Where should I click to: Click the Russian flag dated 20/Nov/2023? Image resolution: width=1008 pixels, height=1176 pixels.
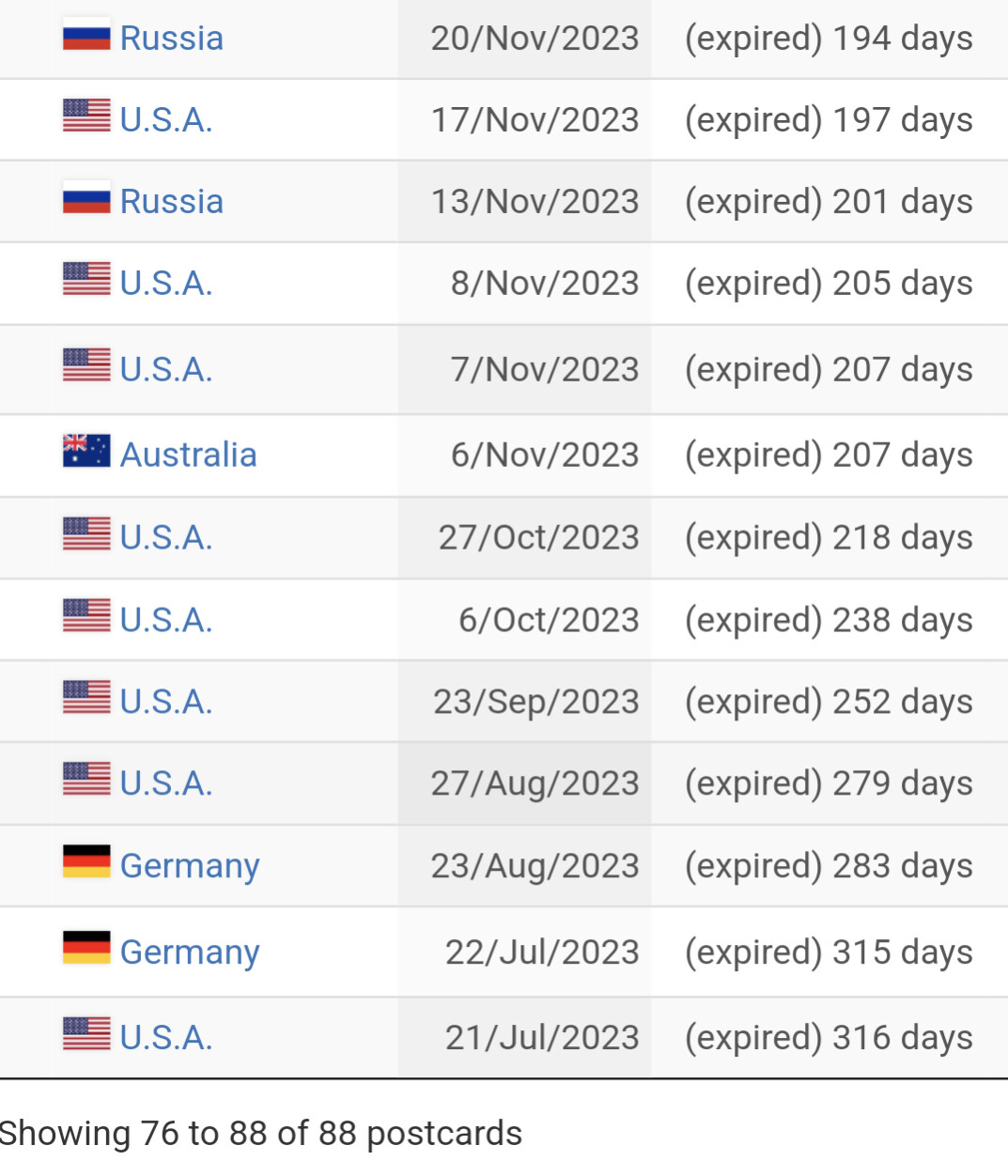pos(86,38)
